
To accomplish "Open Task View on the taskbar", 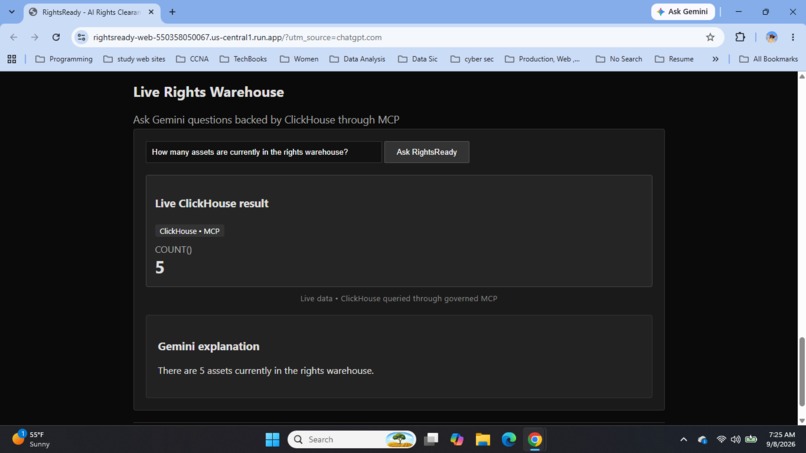I will point(431,440).
